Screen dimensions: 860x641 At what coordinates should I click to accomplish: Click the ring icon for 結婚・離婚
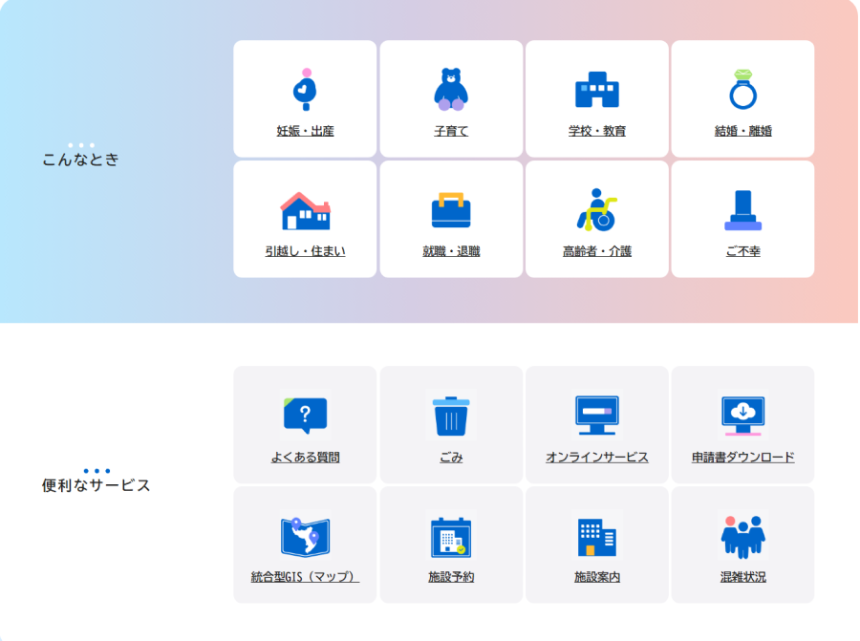742,90
